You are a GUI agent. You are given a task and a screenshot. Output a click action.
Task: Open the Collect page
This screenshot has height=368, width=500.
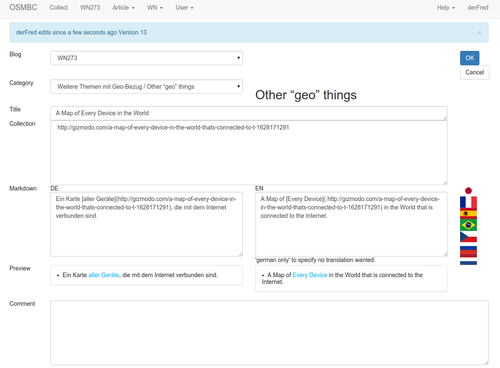(59, 8)
